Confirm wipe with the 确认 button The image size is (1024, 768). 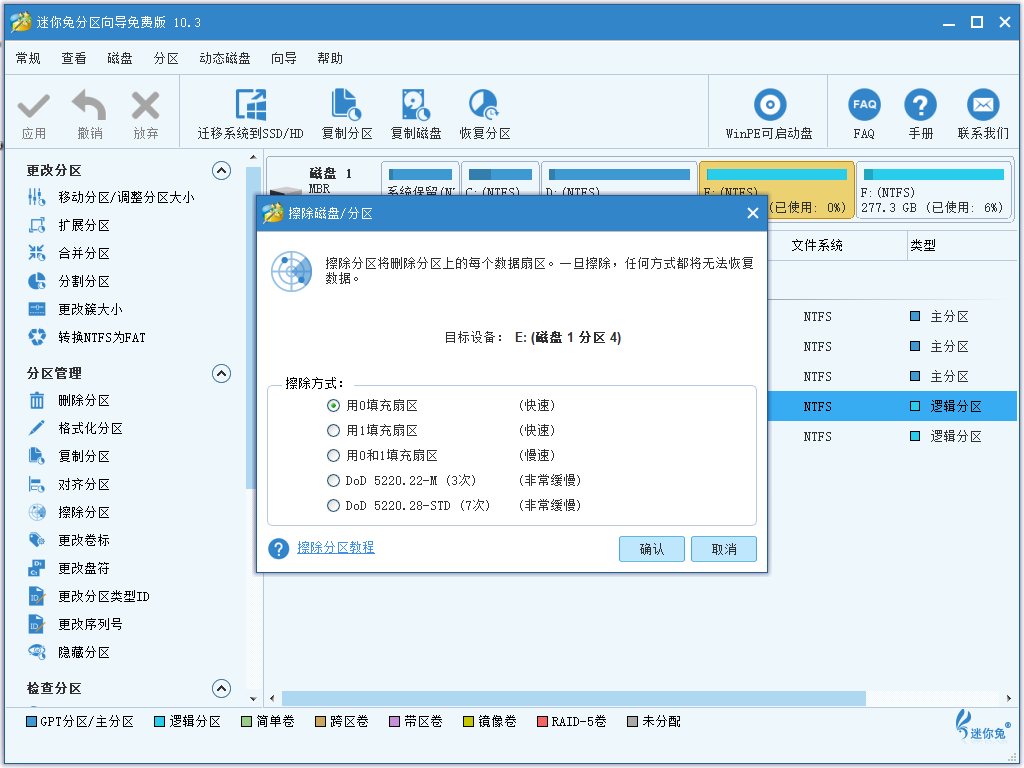652,549
